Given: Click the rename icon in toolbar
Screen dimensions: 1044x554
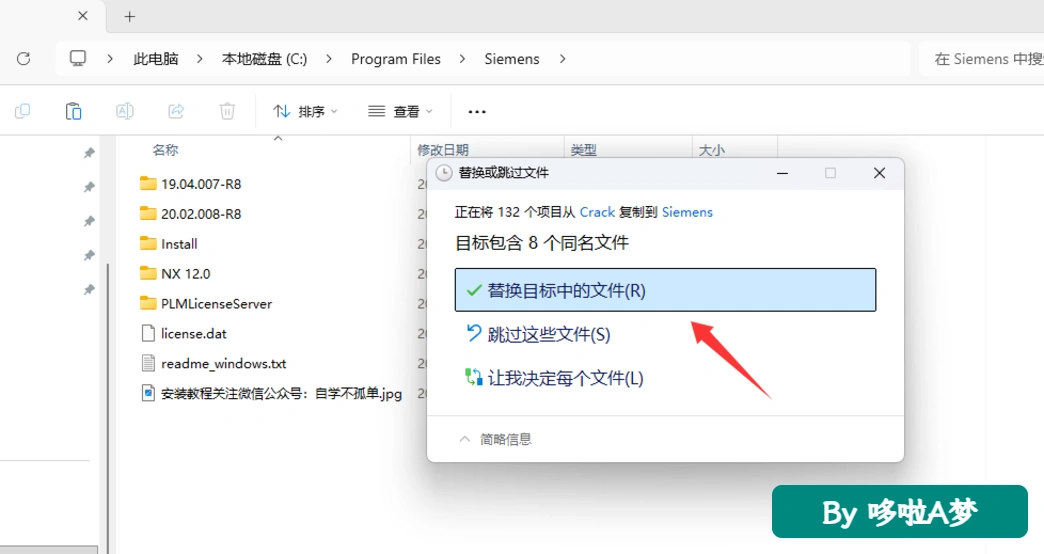Looking at the screenshot, I should (x=125, y=111).
